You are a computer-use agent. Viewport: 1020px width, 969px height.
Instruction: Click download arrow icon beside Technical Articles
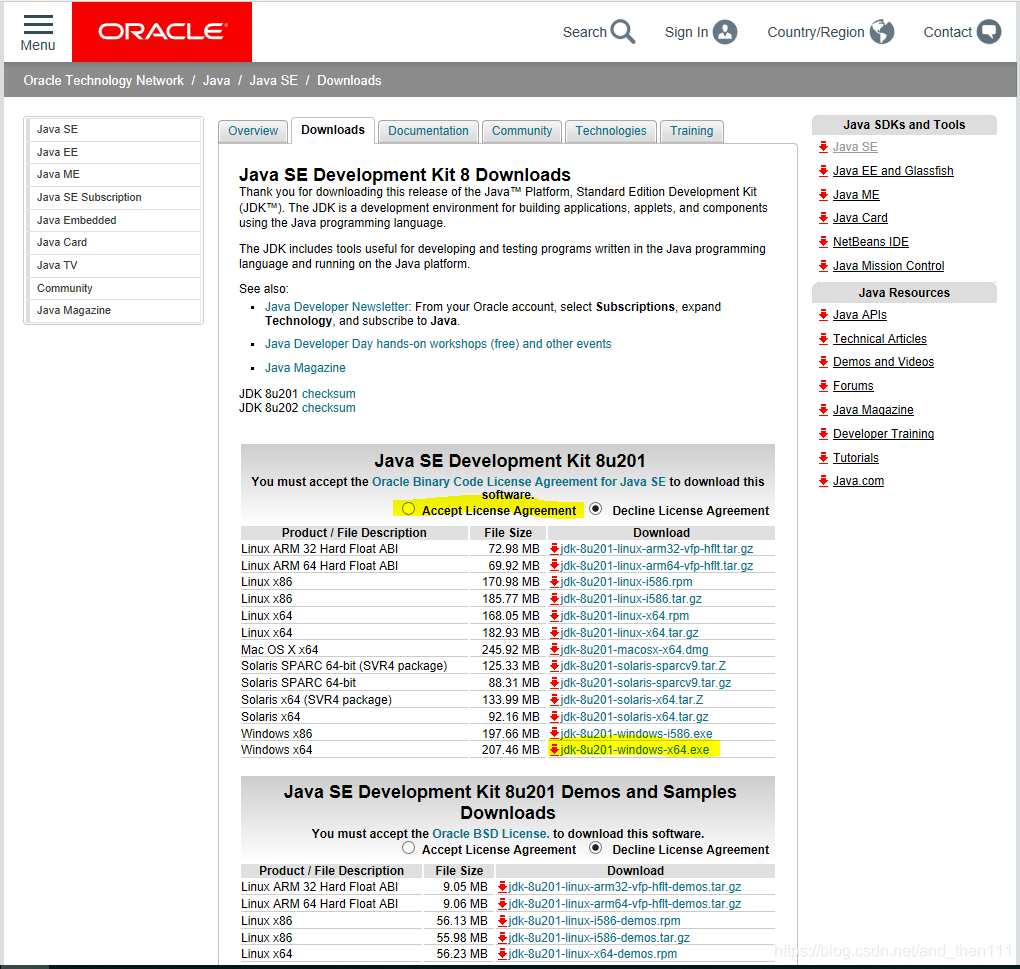click(824, 338)
